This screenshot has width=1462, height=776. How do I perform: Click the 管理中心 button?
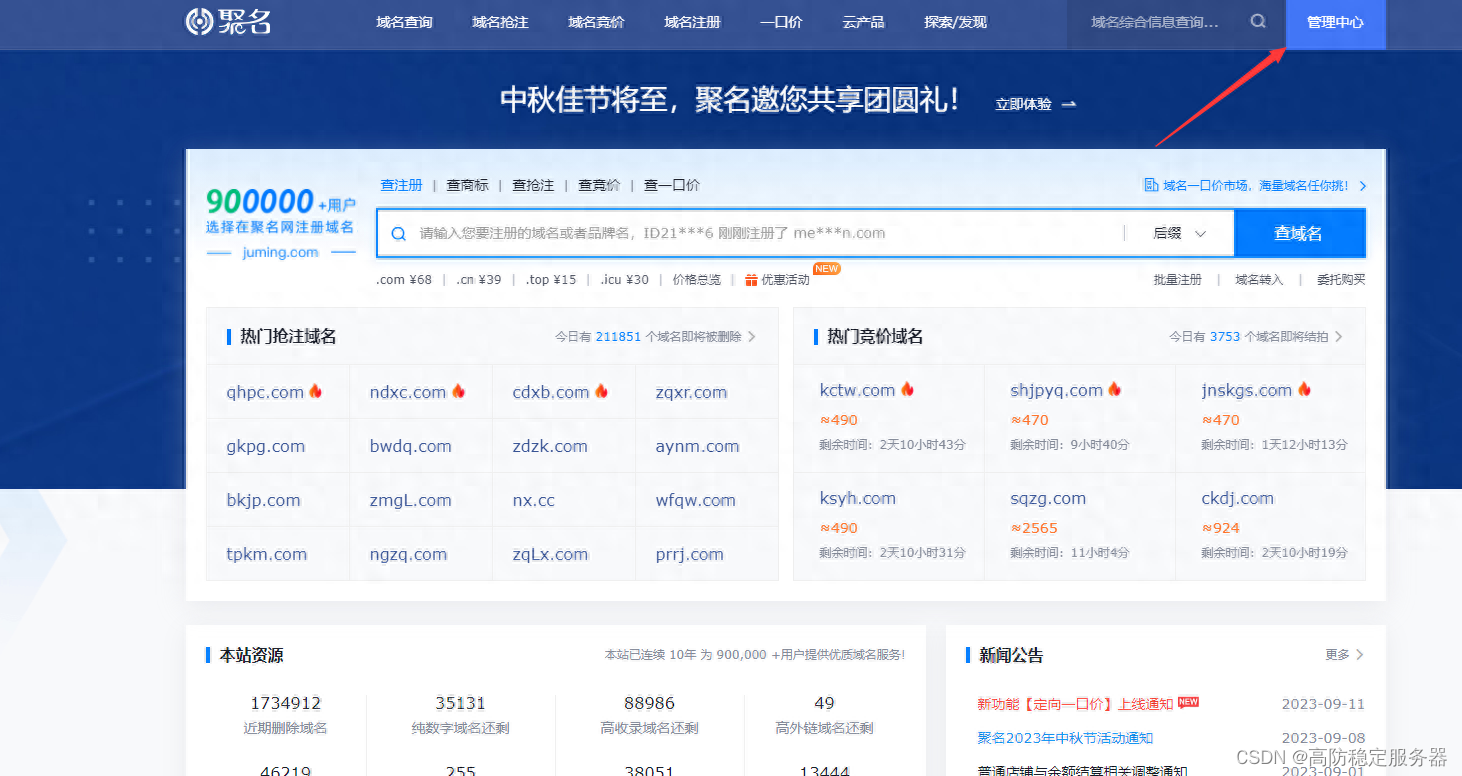(x=1335, y=23)
